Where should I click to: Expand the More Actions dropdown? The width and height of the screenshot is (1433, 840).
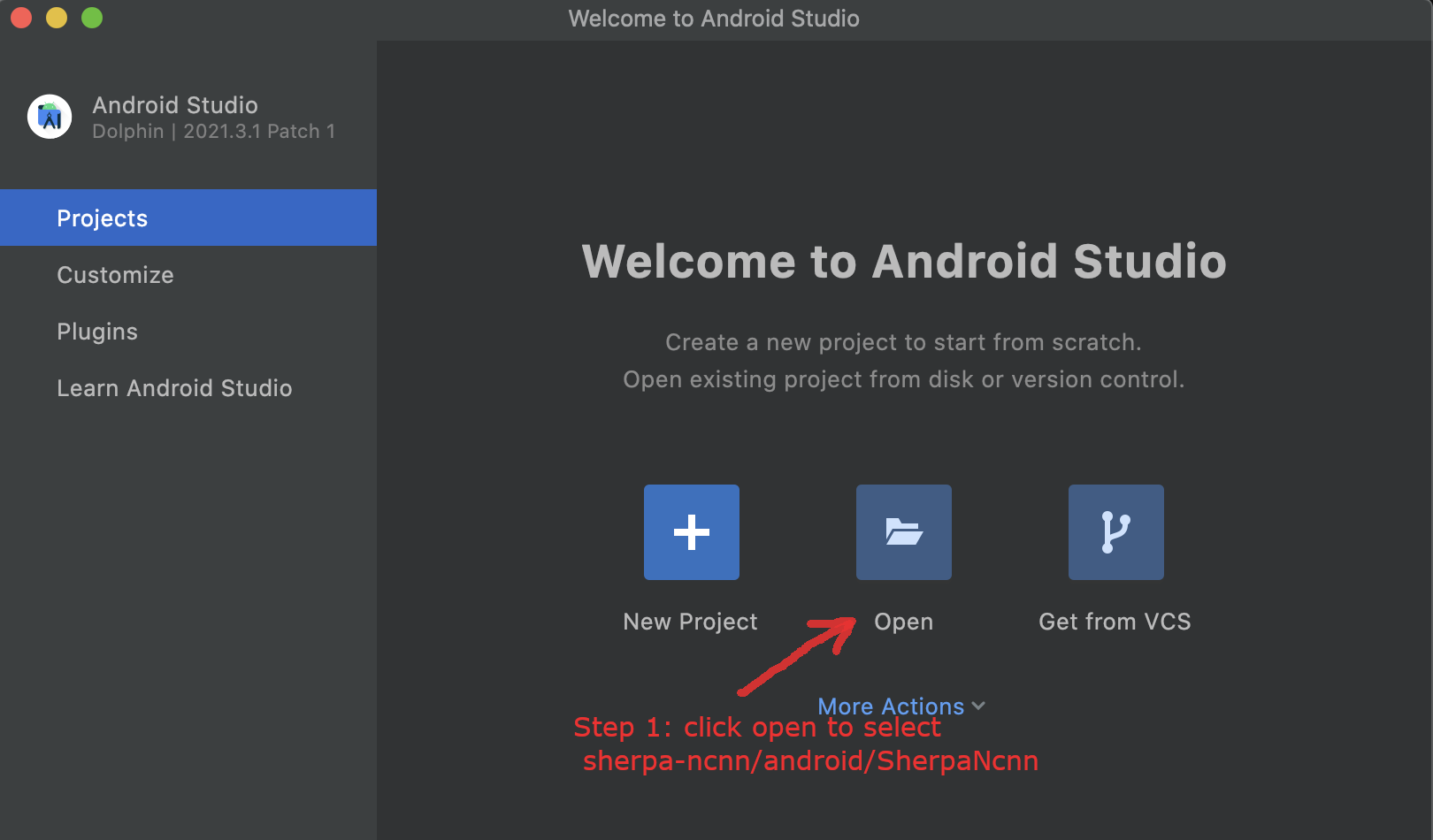[x=901, y=706]
